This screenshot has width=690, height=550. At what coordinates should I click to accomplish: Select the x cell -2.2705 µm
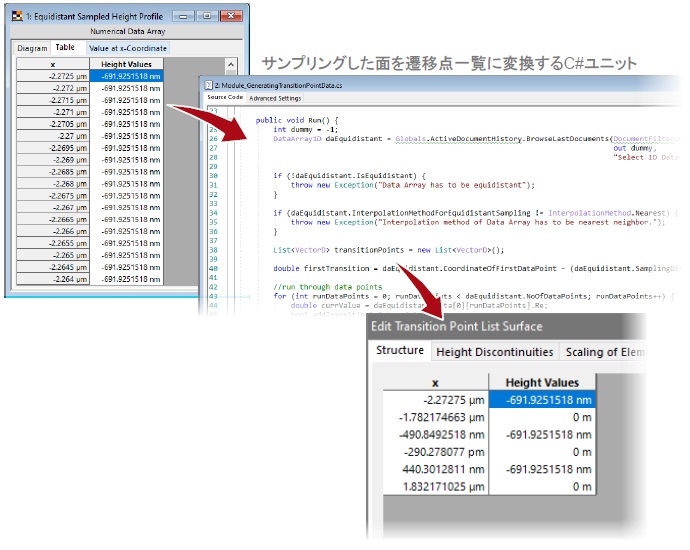(x=53, y=124)
